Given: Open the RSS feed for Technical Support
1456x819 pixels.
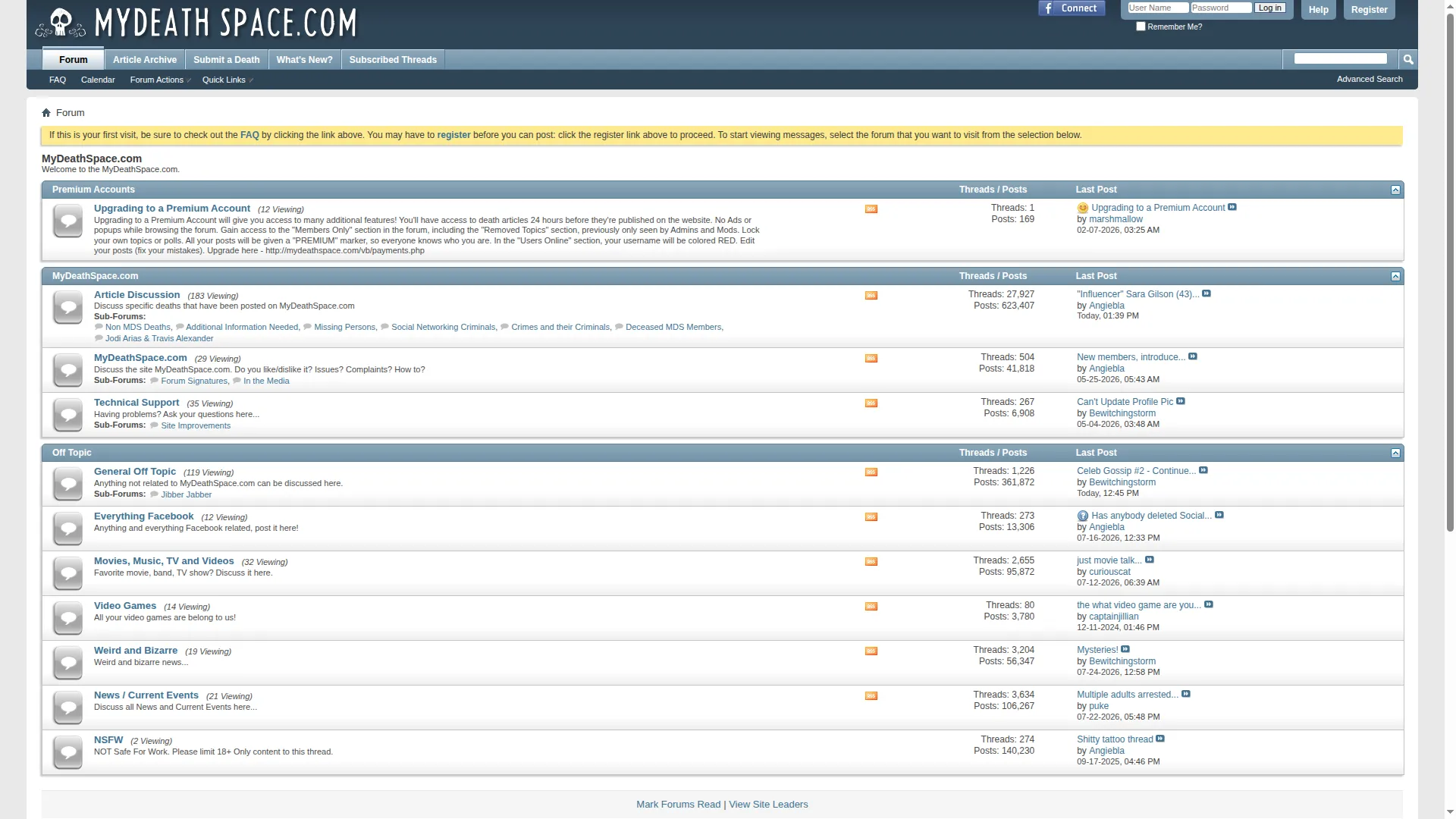Looking at the screenshot, I should (x=871, y=403).
